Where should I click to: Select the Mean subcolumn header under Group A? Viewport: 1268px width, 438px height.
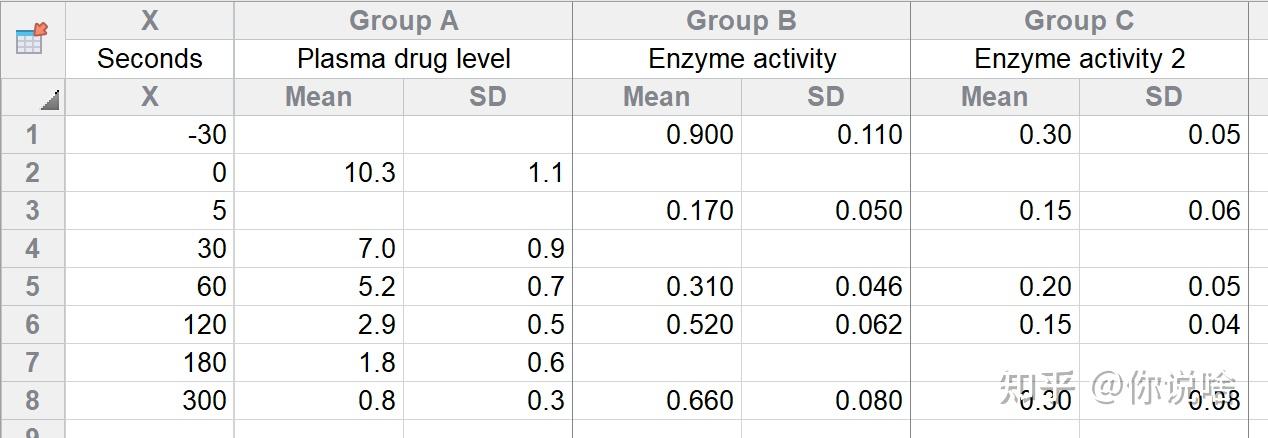pyautogui.click(x=318, y=97)
